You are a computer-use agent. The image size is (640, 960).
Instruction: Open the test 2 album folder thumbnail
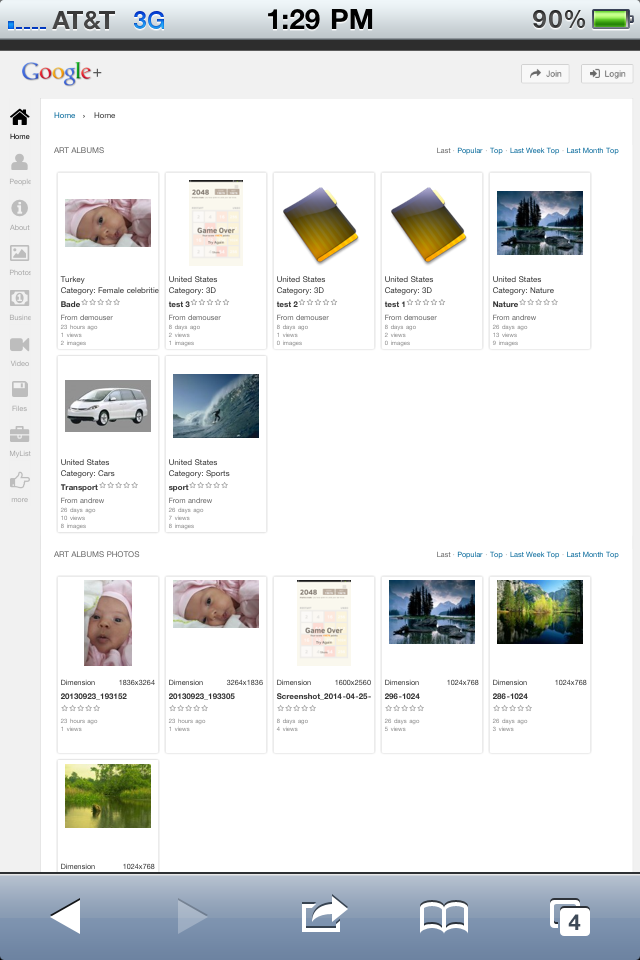click(x=320, y=224)
